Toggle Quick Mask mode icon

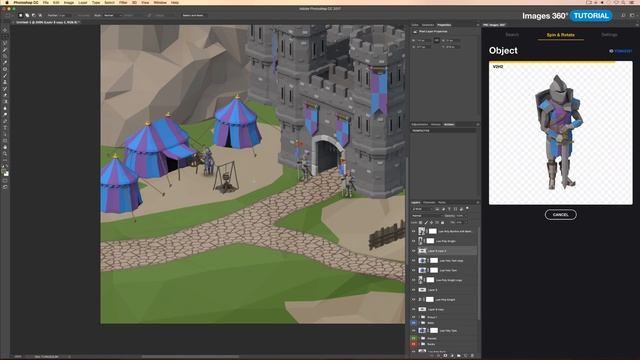(5, 180)
